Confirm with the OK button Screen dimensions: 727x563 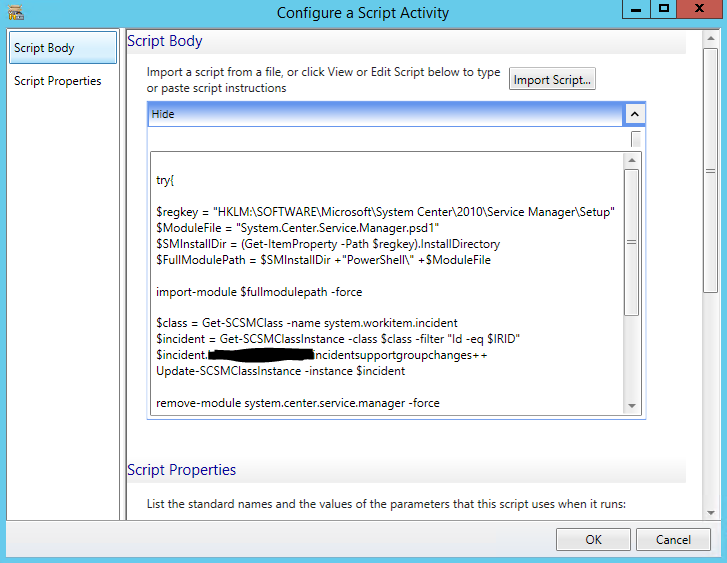point(593,539)
